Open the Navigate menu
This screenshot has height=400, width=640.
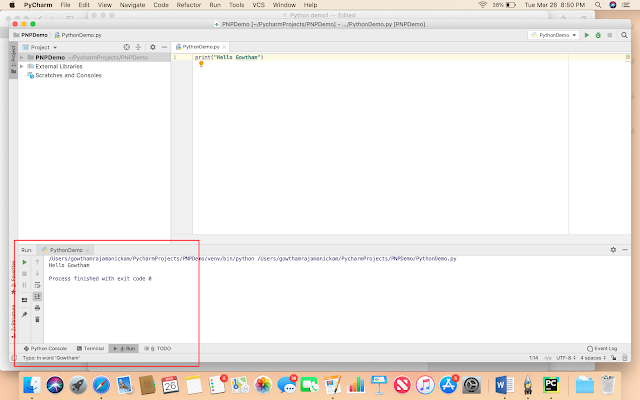pos(132,5)
